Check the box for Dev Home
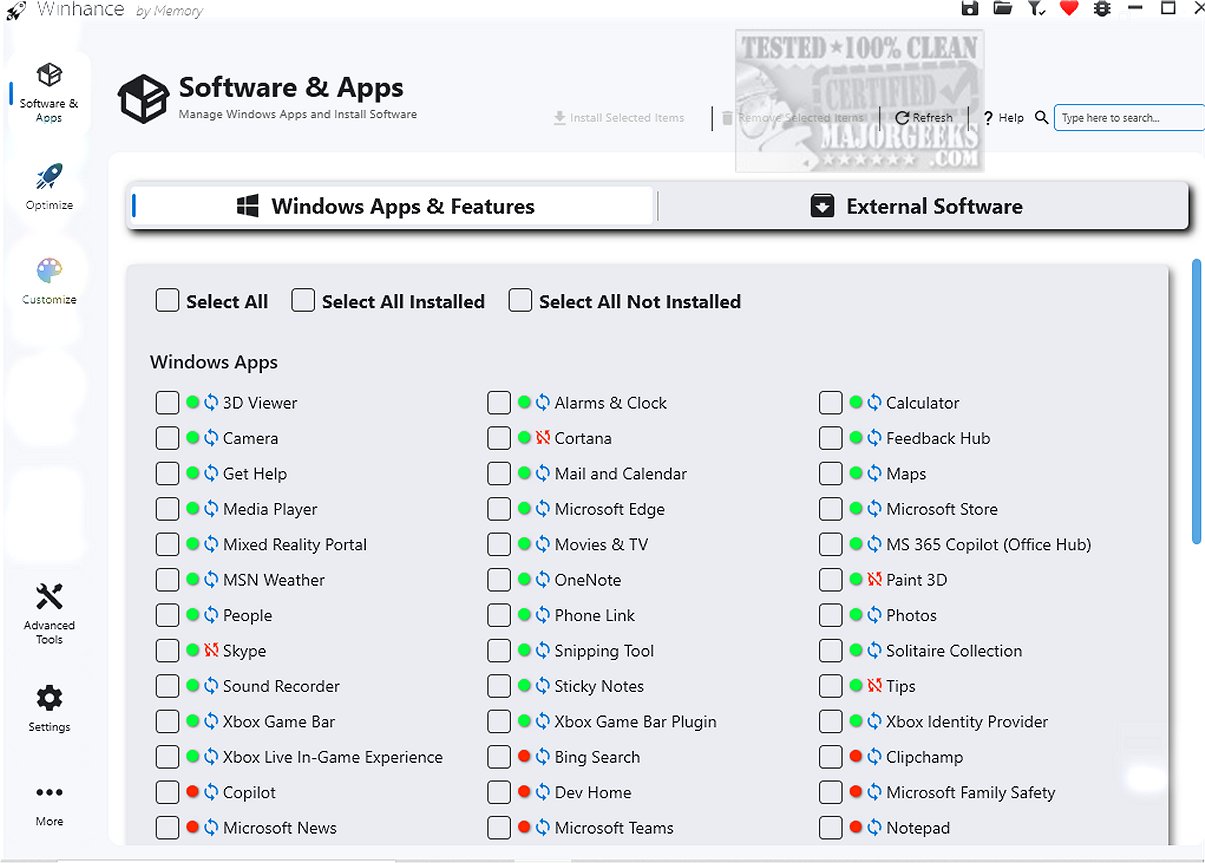Viewport: 1205px width, 863px height. [499, 792]
